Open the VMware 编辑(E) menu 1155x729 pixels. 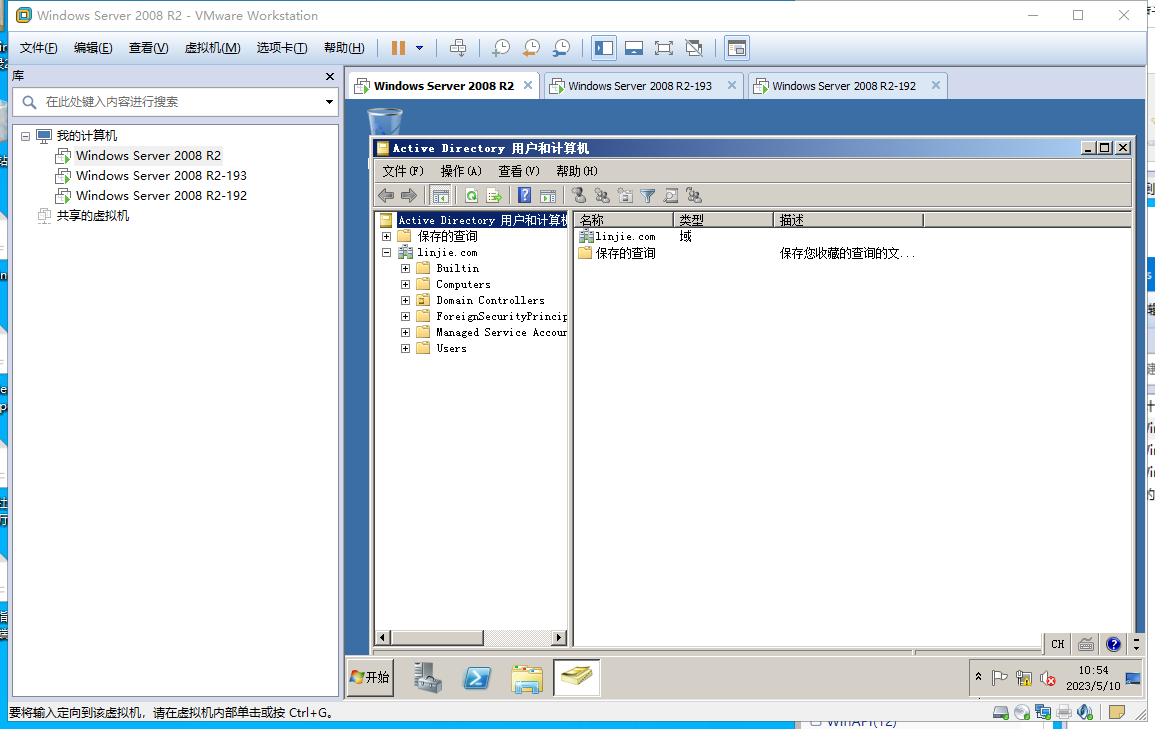[x=93, y=48]
